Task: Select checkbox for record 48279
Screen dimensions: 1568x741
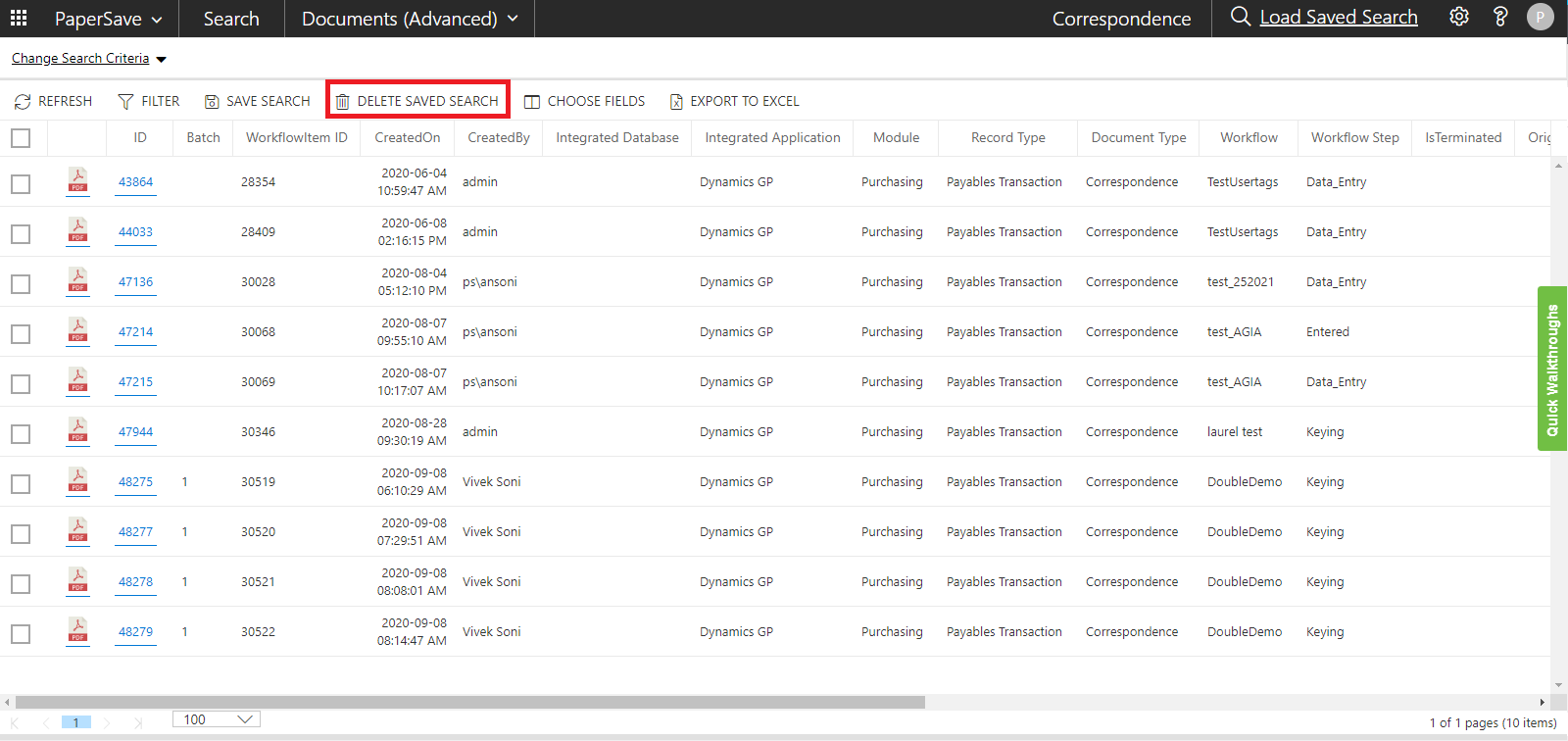Action: pyautogui.click(x=21, y=633)
